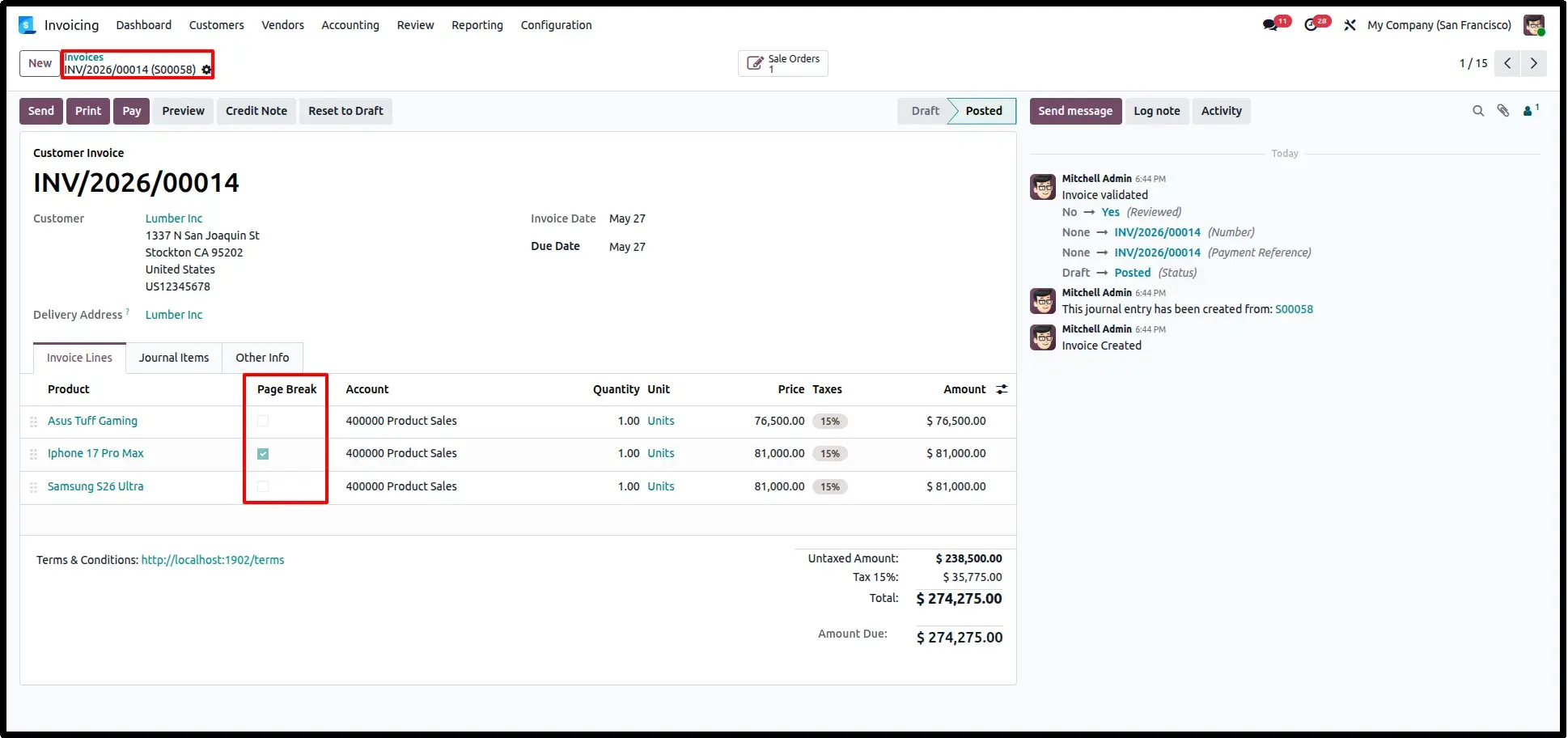Viewport: 1568px width, 738px height.
Task: Open the Reporting menu
Action: tap(477, 25)
